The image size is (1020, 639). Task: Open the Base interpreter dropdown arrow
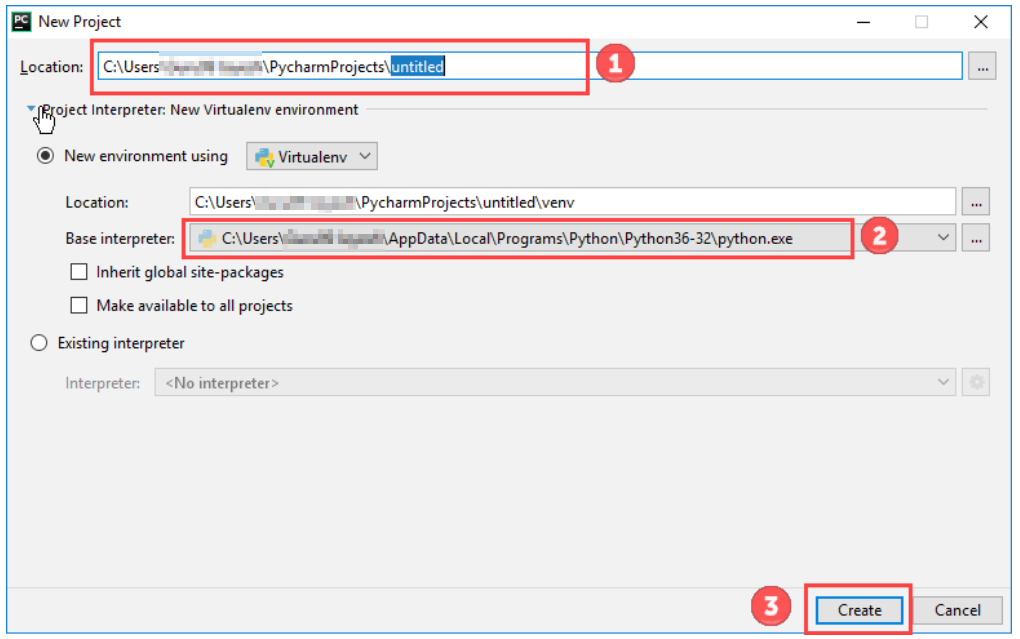[x=943, y=238]
